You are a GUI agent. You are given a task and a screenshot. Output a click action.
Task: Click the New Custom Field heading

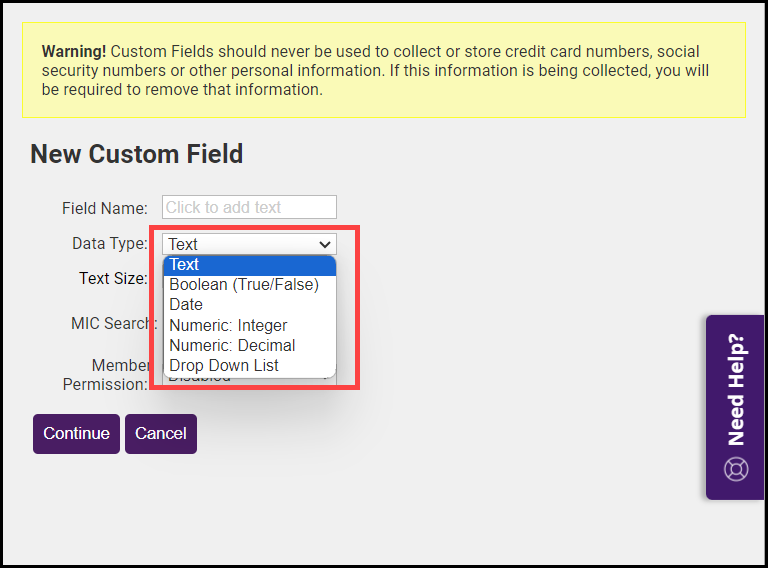136,154
